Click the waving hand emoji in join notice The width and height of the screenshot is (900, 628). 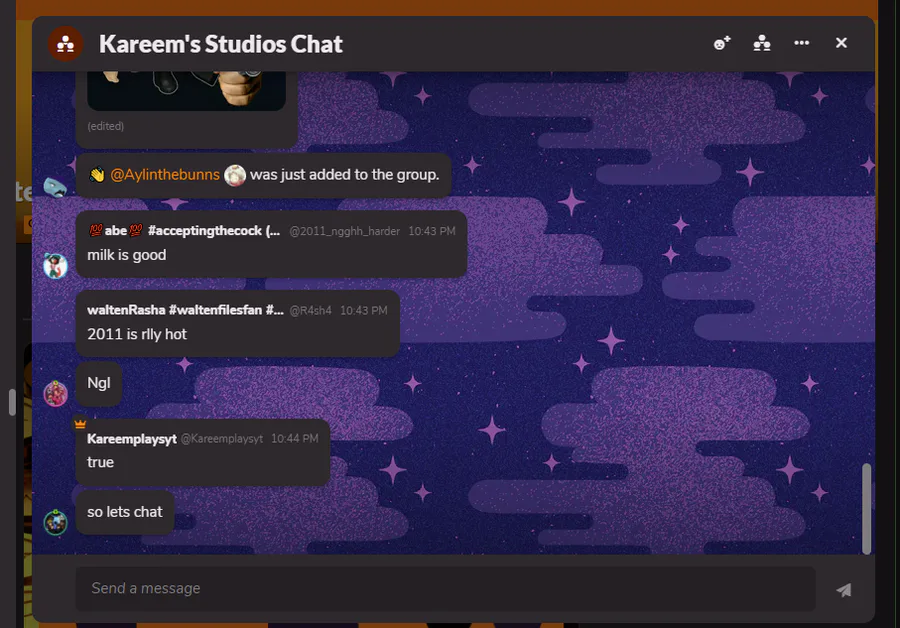coord(97,175)
